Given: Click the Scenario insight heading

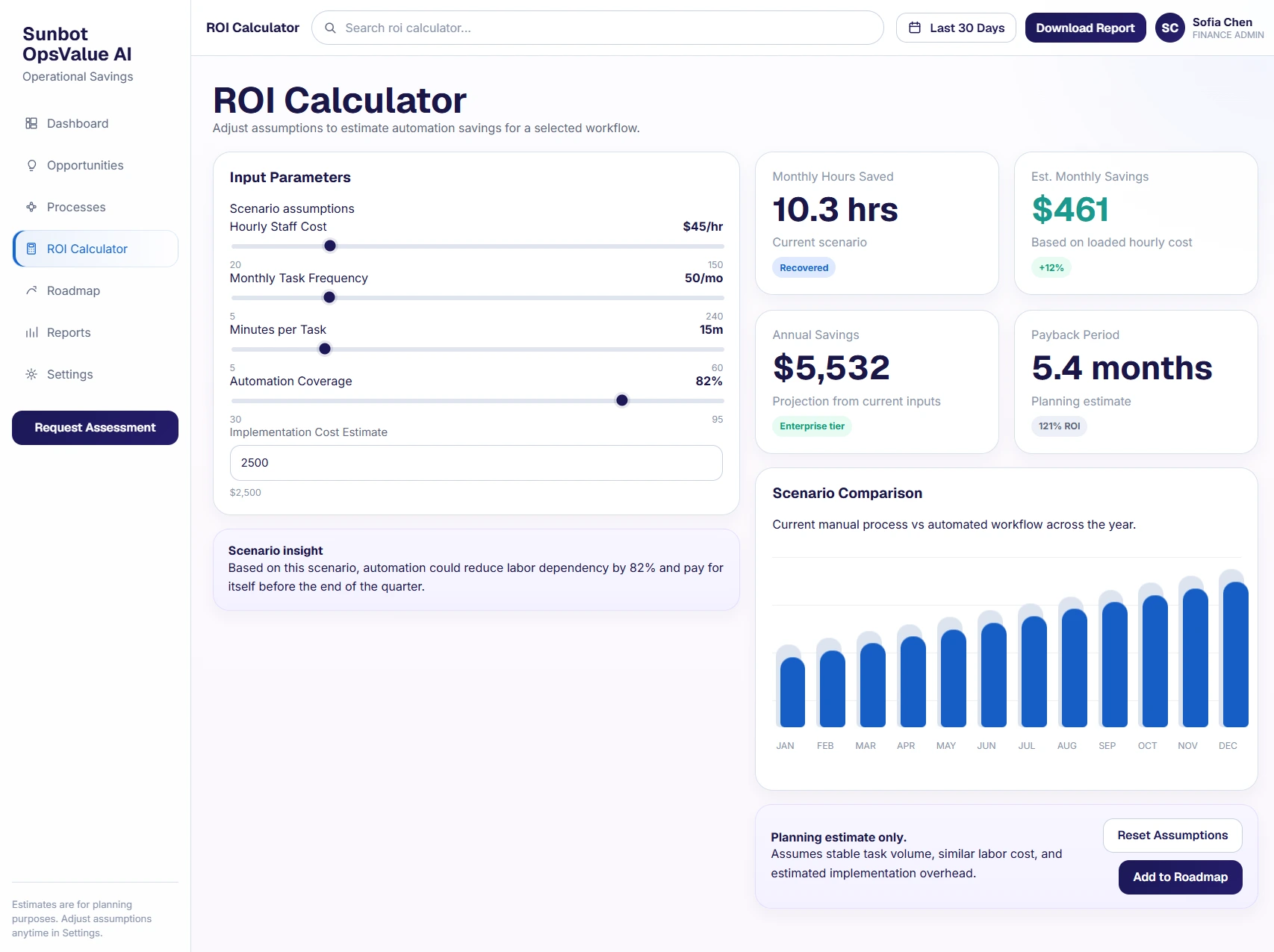Looking at the screenshot, I should pyautogui.click(x=276, y=550).
